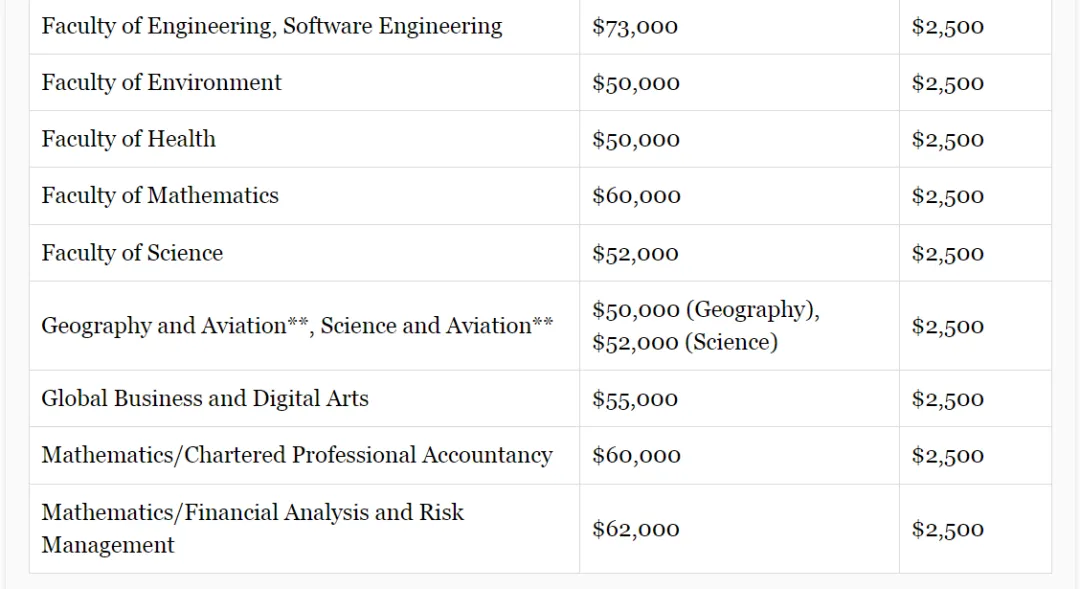
Task: Select $50,000 in Faculty of Environment row
Action: coord(635,83)
